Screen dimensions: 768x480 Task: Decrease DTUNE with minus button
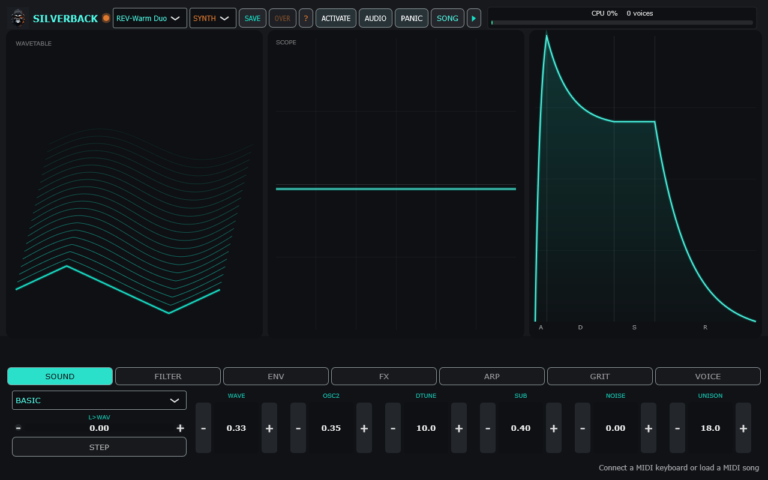coord(393,428)
